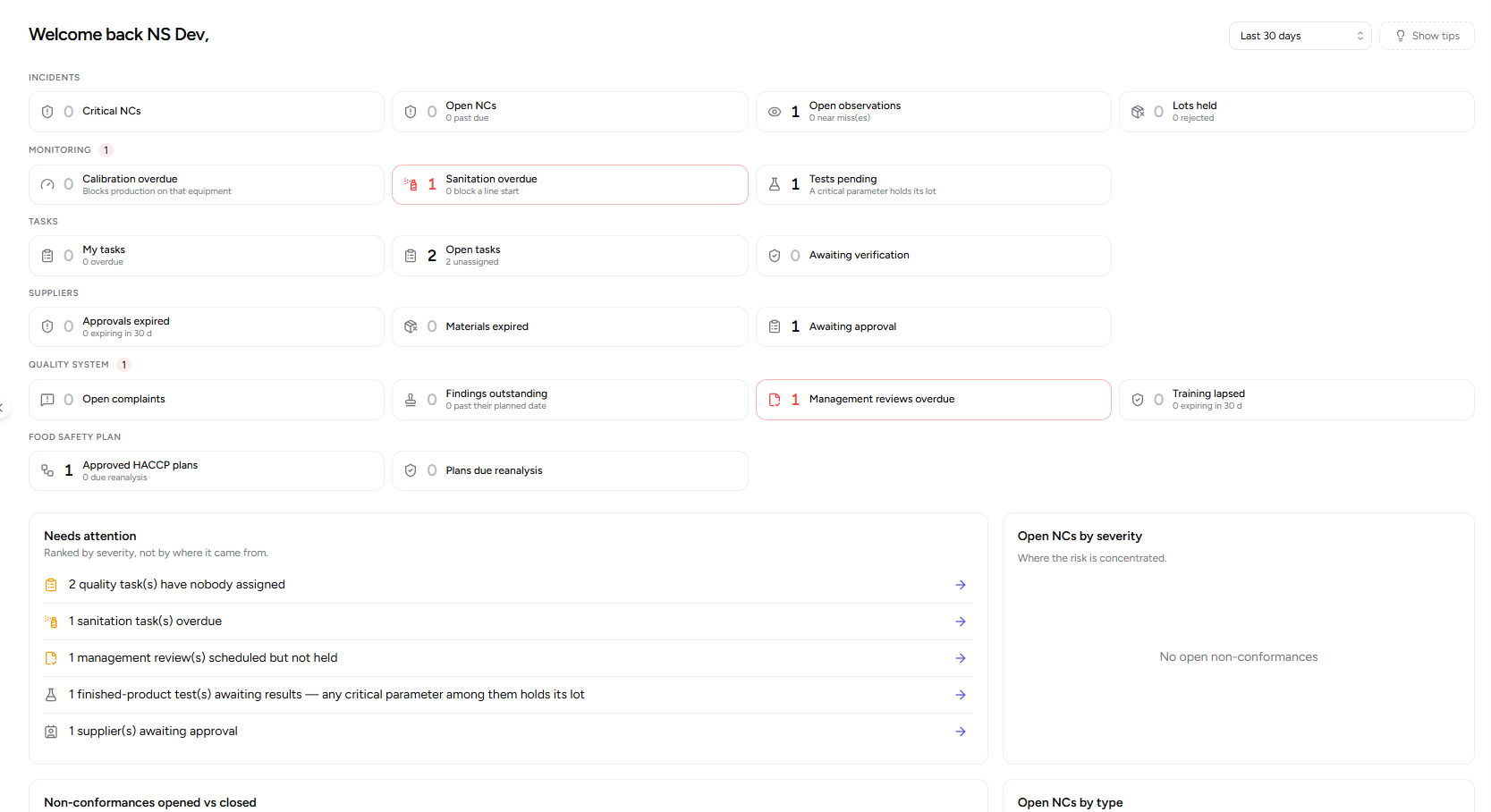Click the gauge icon for Calibration overdue
The height and width of the screenshot is (812, 1491).
[x=47, y=184]
